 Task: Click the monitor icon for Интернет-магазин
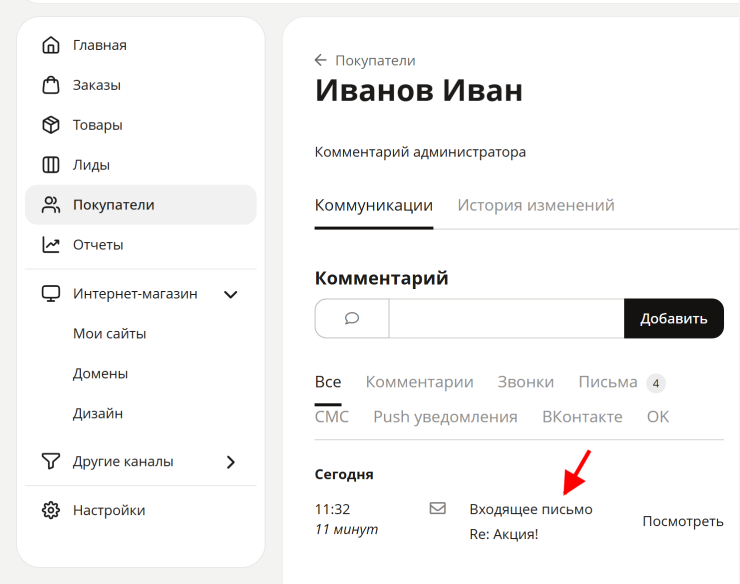(51, 294)
